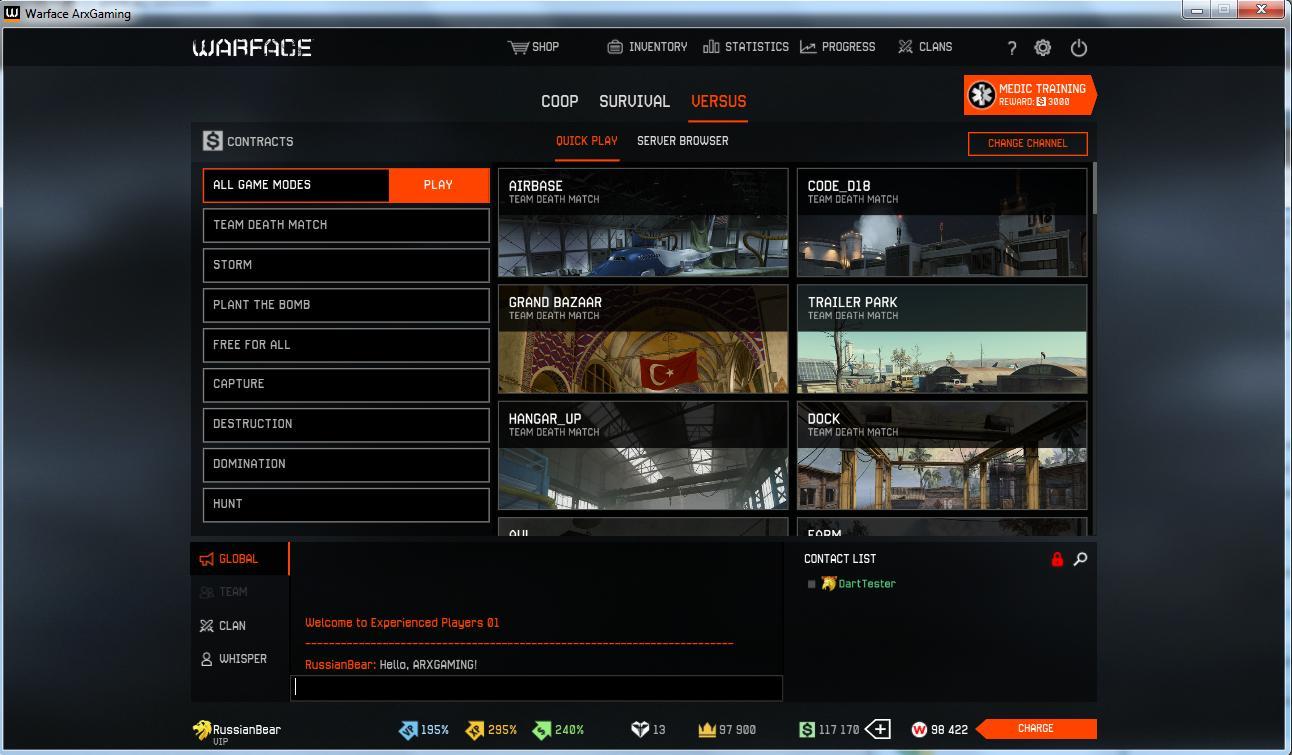Click the Medic Training cross icon
This screenshot has height=755, width=1292.
coord(982,95)
